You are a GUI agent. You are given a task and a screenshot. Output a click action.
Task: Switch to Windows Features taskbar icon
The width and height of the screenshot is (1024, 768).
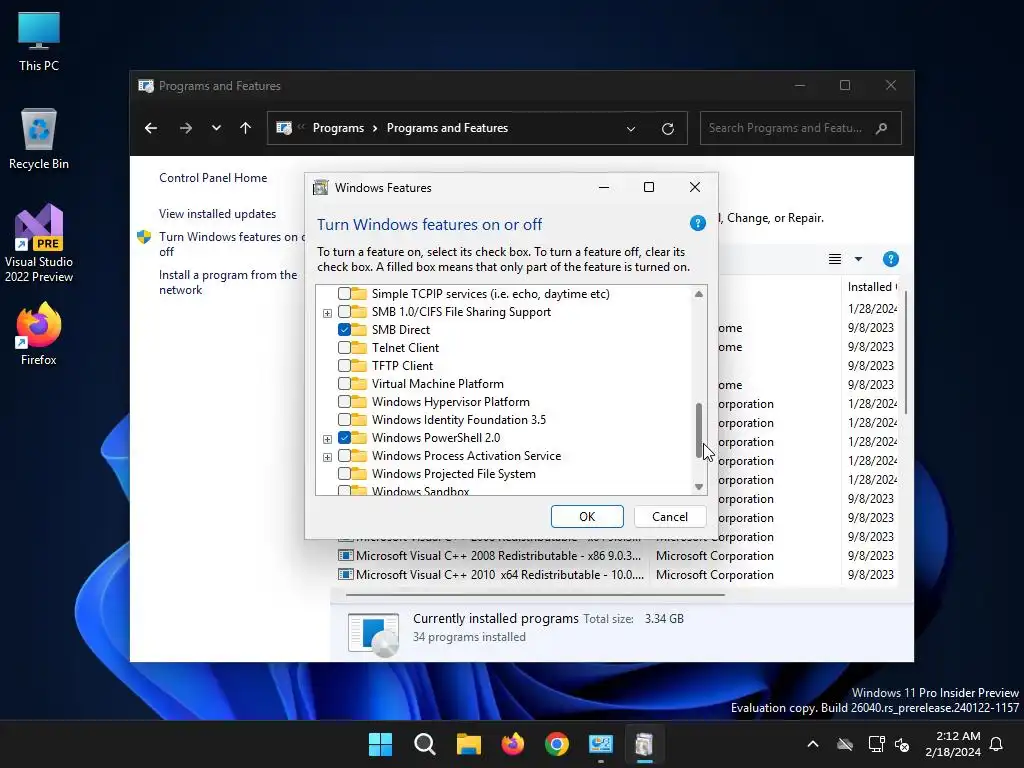645,744
